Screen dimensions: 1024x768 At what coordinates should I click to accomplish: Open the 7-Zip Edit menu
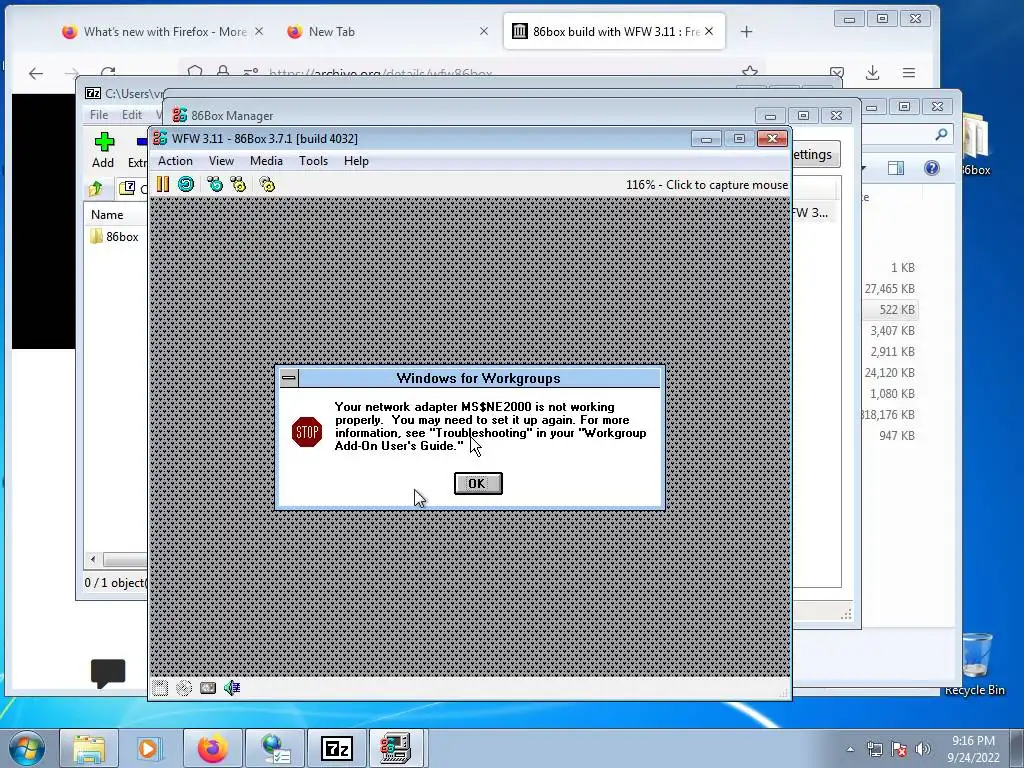(x=132, y=115)
